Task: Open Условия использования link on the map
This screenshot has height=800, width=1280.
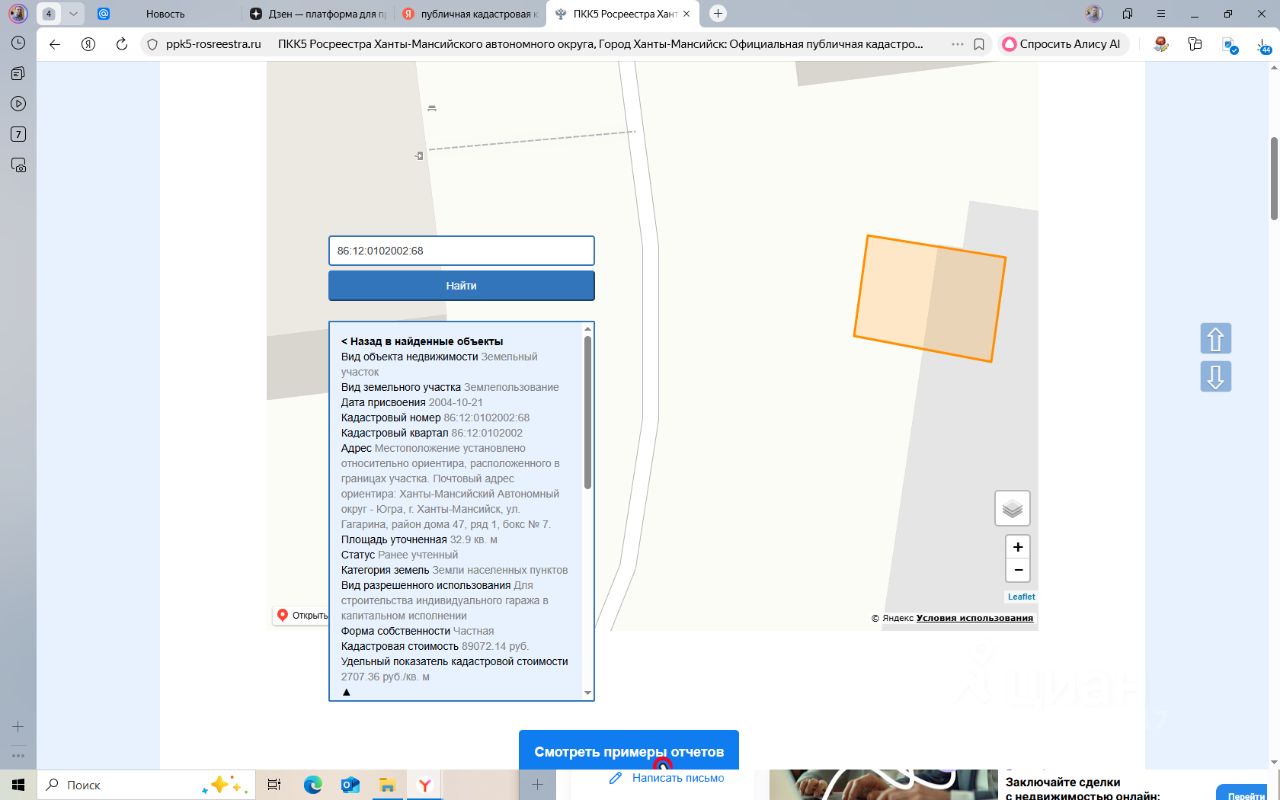Action: click(975, 618)
